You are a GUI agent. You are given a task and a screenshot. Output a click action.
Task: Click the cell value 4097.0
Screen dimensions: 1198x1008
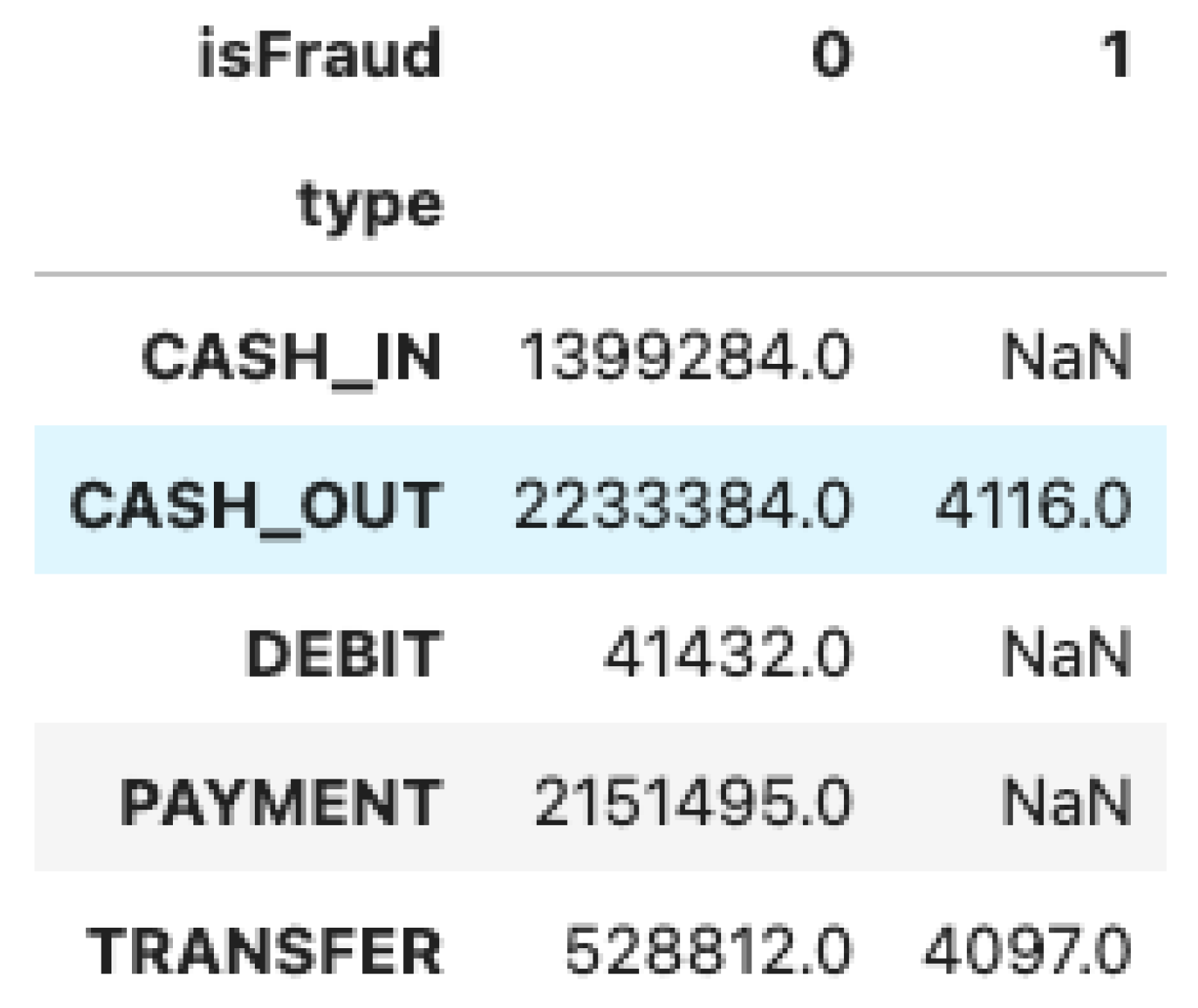[1028, 951]
